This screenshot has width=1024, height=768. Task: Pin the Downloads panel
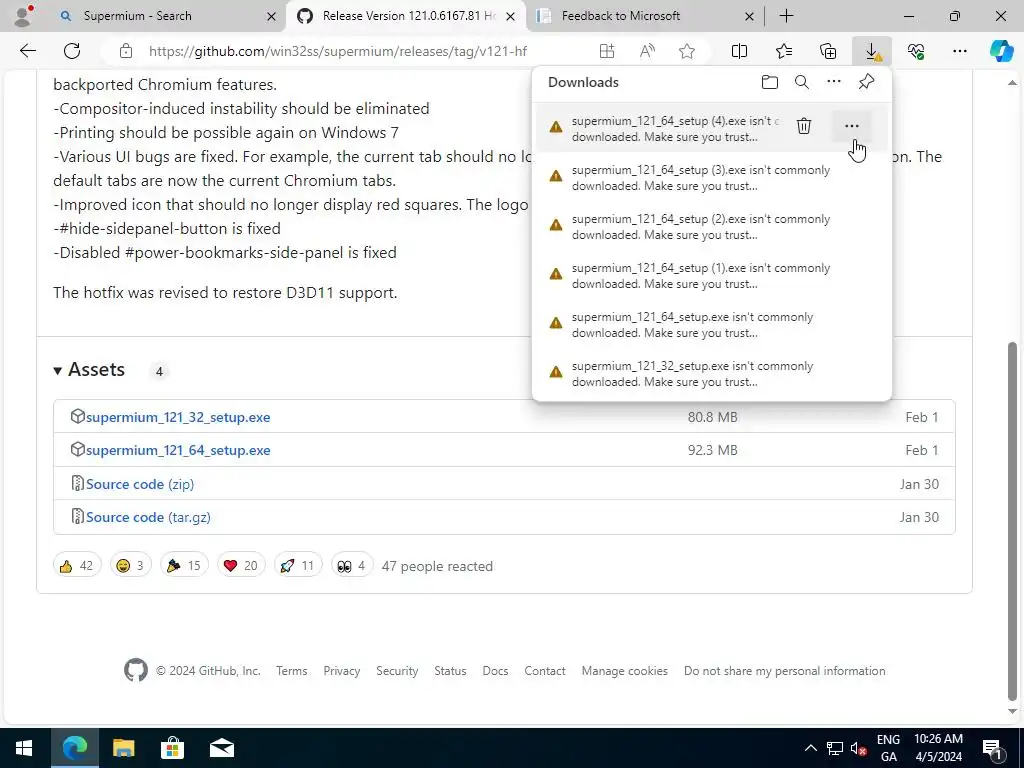pos(866,82)
